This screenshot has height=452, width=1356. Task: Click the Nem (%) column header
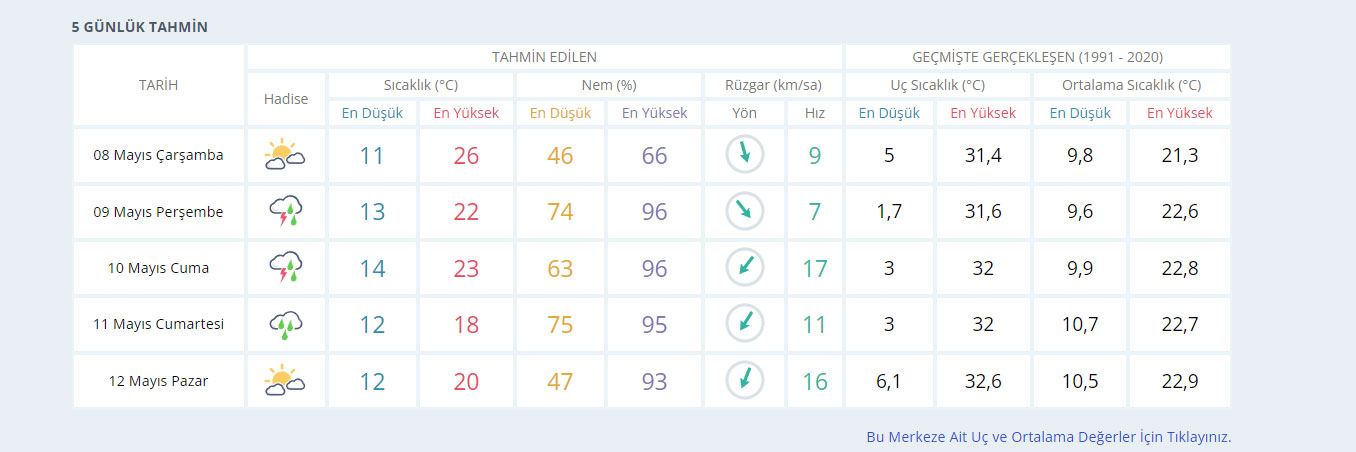608,85
